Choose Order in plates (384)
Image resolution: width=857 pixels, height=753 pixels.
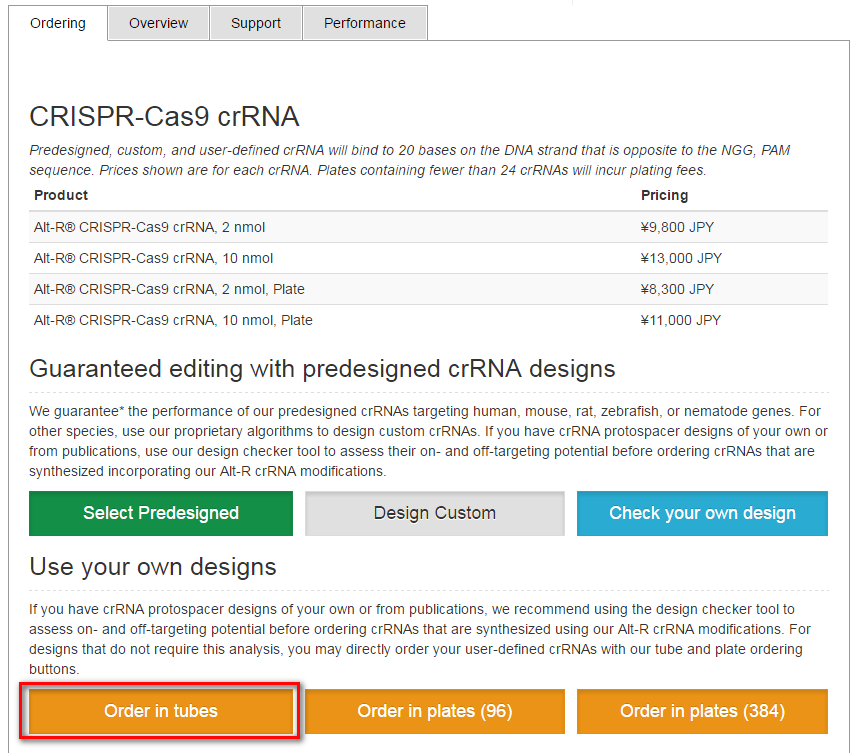point(702,711)
